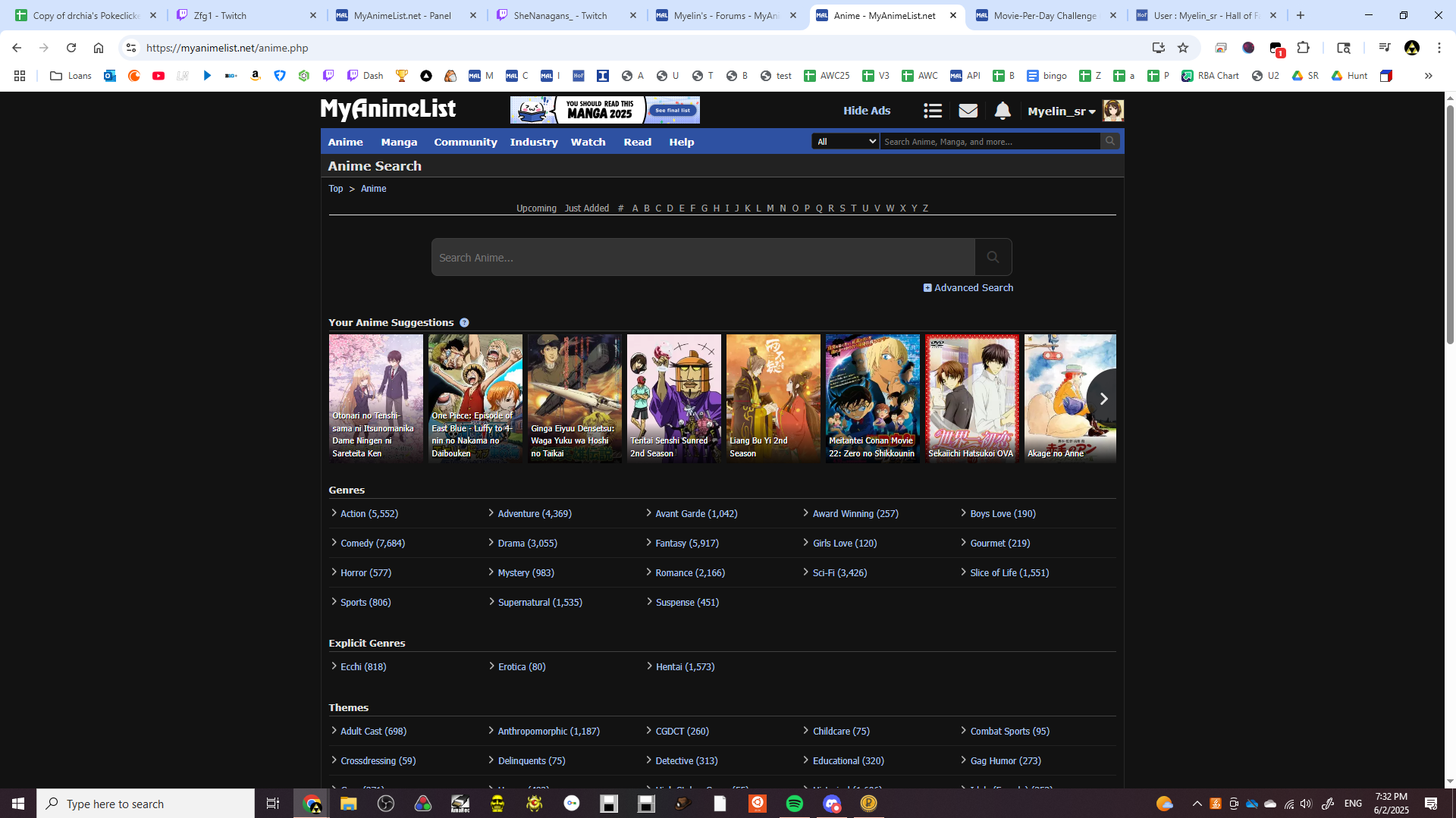Screen dimensions: 1456x818
Task: Open the notifications bell icon
Action: (x=1003, y=111)
